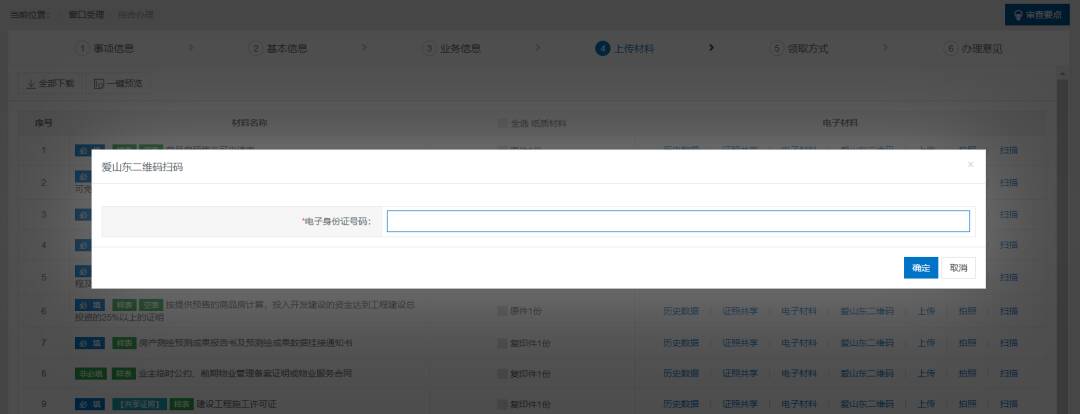Screen dimensions: 1080x414
Task: Click 爱山东二维码 link in row 8
Action: (x=866, y=374)
